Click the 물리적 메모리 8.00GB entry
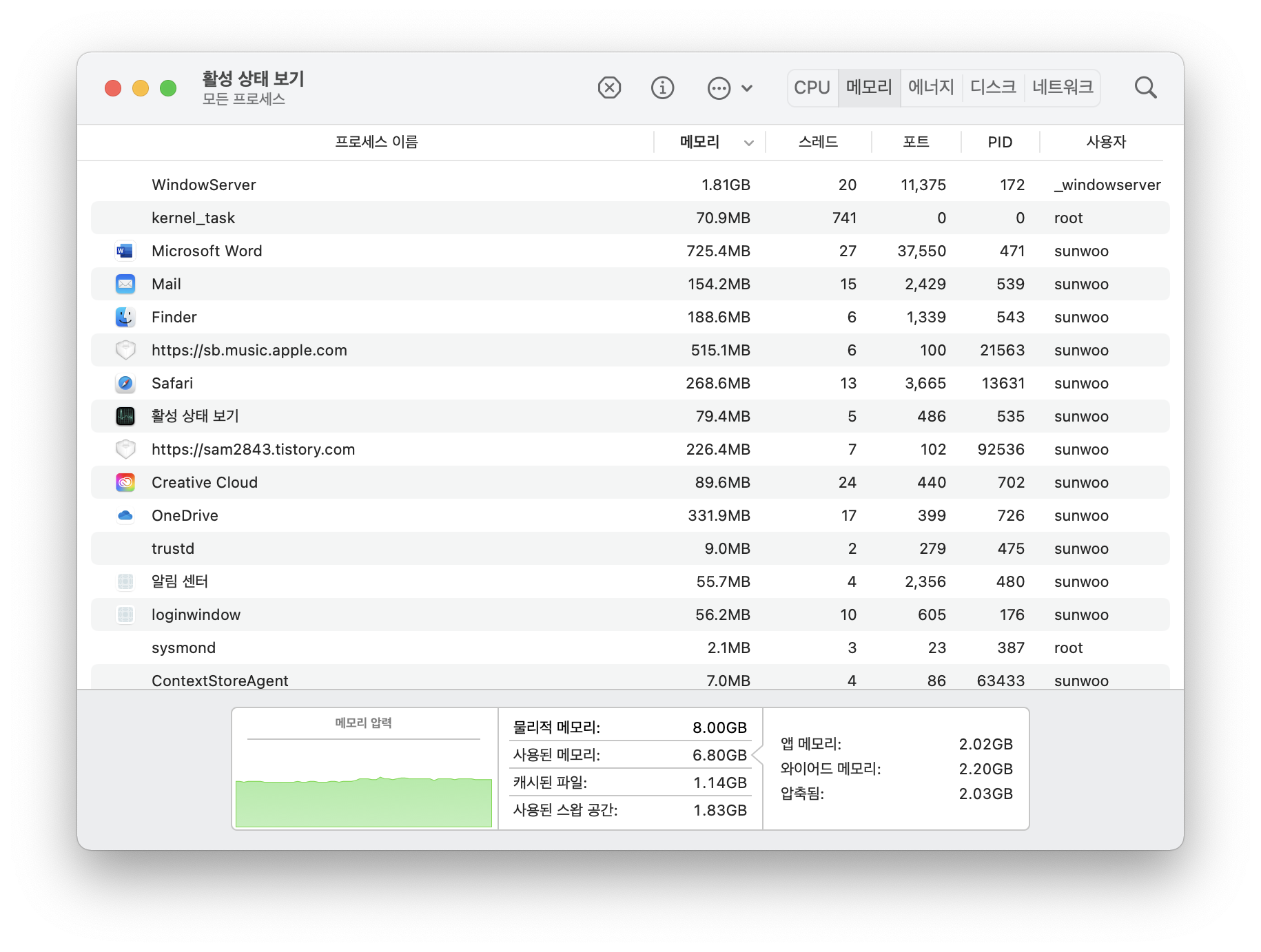1261x952 pixels. [x=630, y=727]
